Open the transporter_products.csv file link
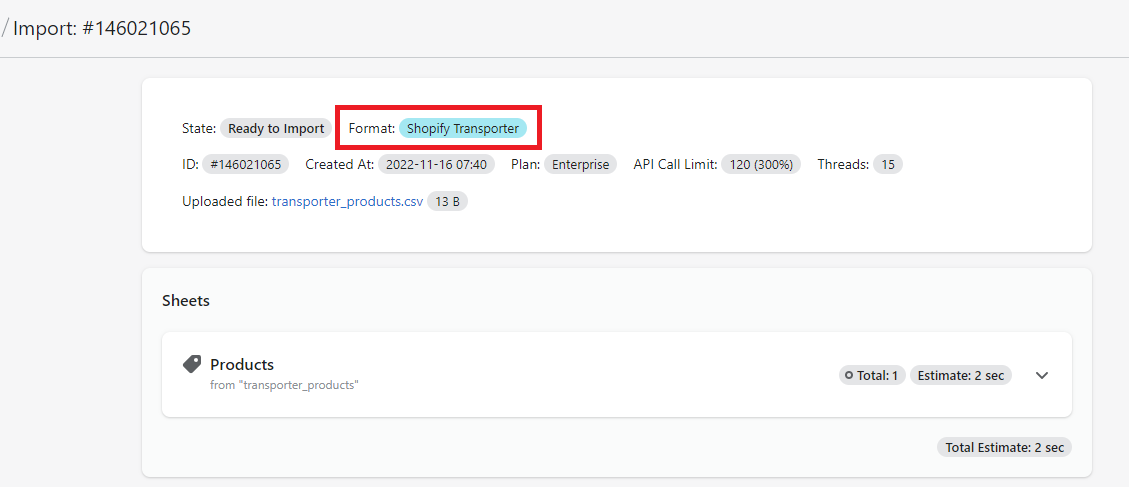 pyautogui.click(x=347, y=201)
